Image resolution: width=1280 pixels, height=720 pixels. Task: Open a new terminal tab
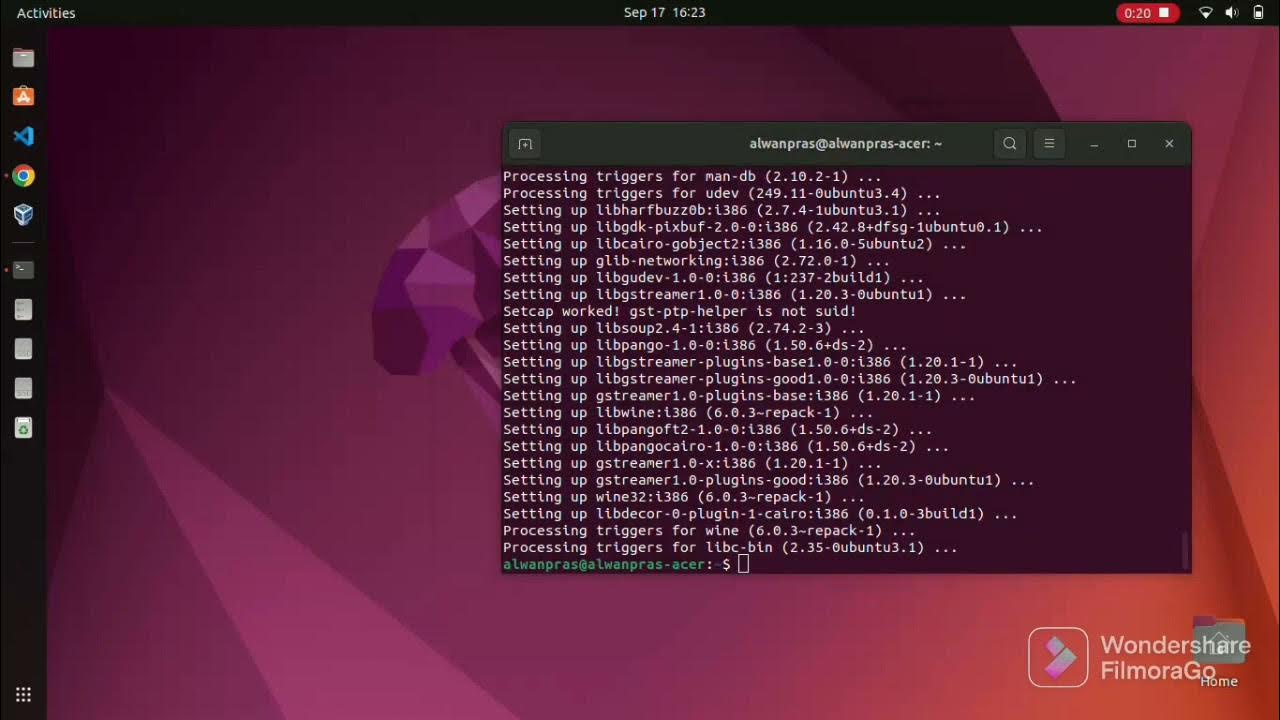click(525, 144)
